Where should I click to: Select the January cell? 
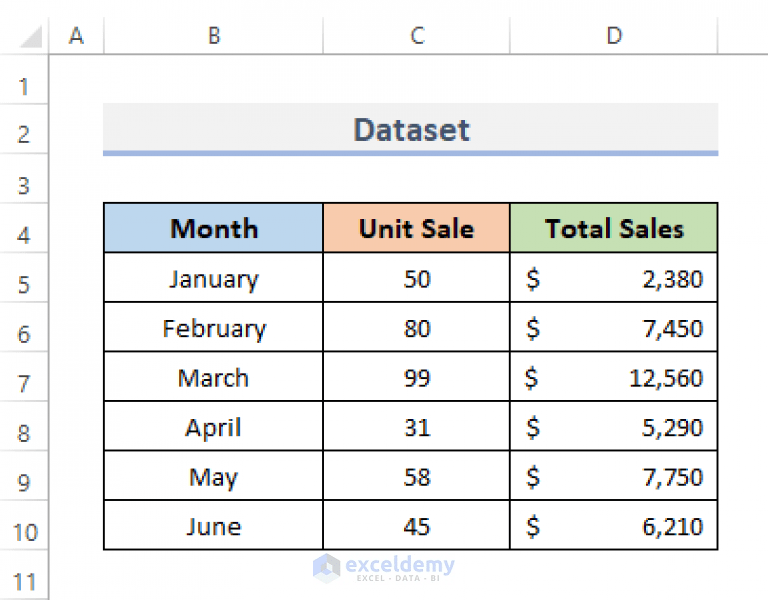213,278
